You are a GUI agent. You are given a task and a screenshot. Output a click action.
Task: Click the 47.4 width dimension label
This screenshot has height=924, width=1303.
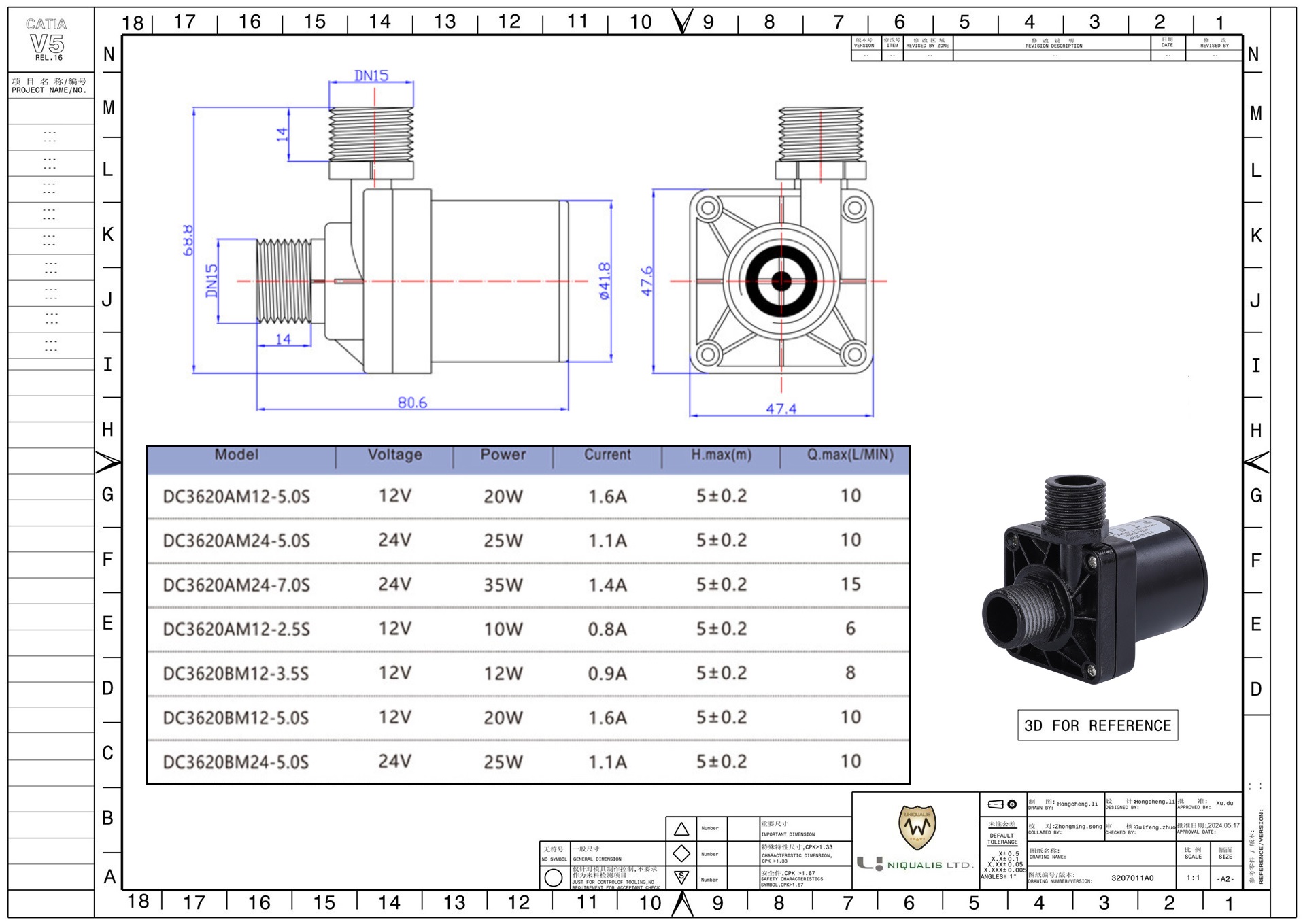click(781, 409)
